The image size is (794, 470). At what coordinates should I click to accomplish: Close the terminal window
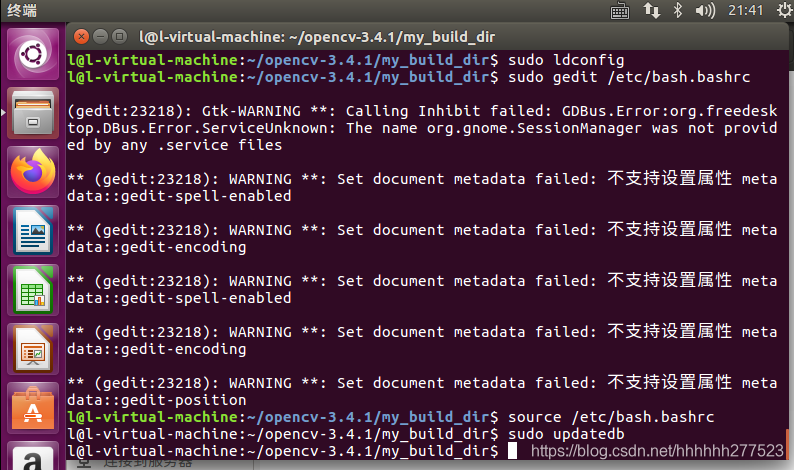[x=81, y=36]
